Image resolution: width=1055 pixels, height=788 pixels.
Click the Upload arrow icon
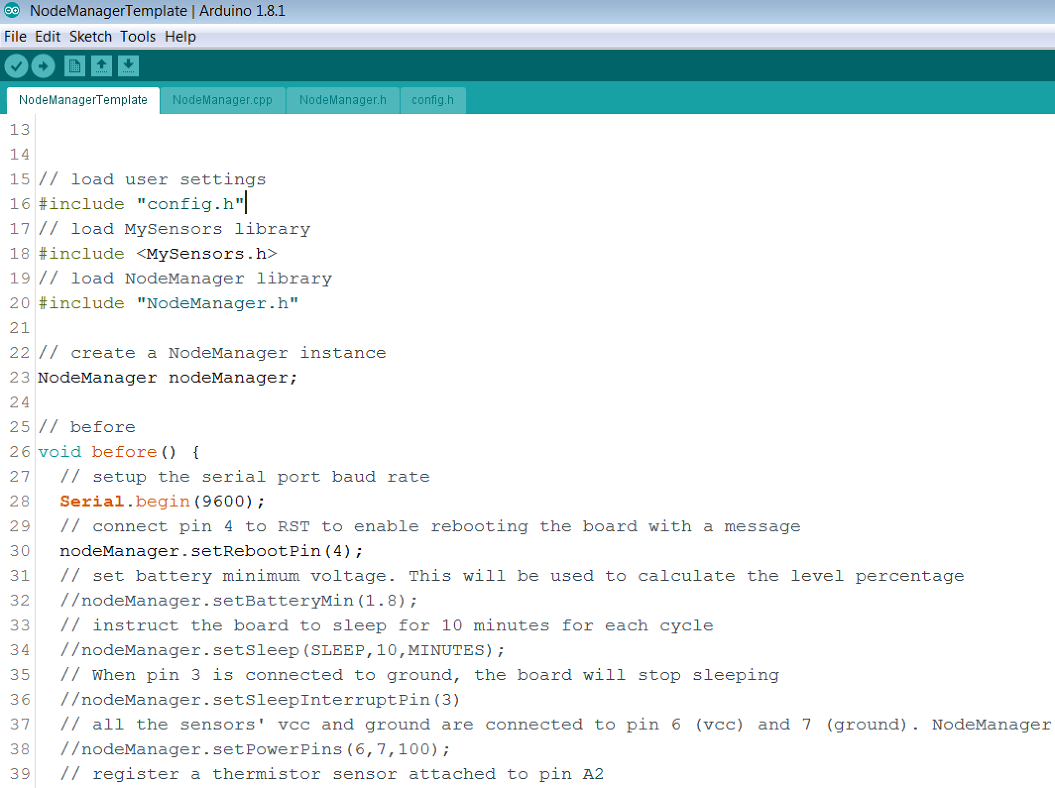tap(43, 65)
